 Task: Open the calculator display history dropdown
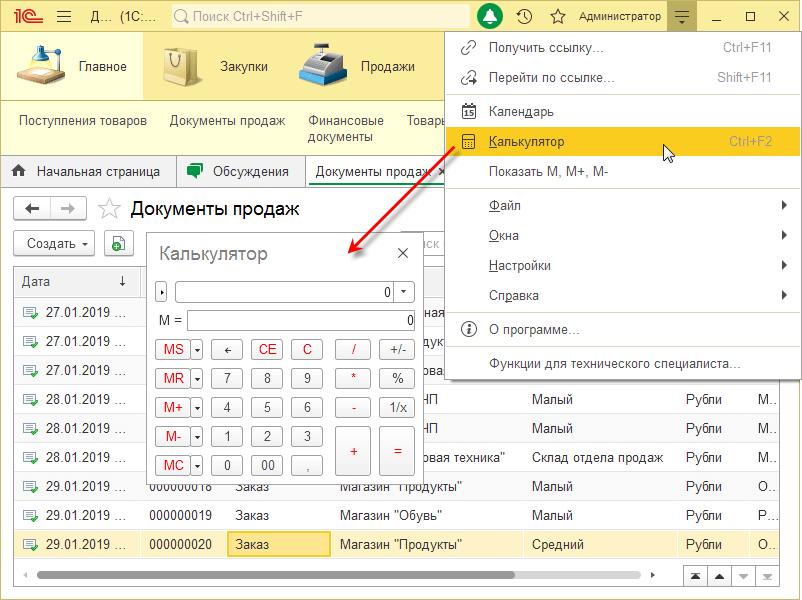pyautogui.click(x=404, y=292)
